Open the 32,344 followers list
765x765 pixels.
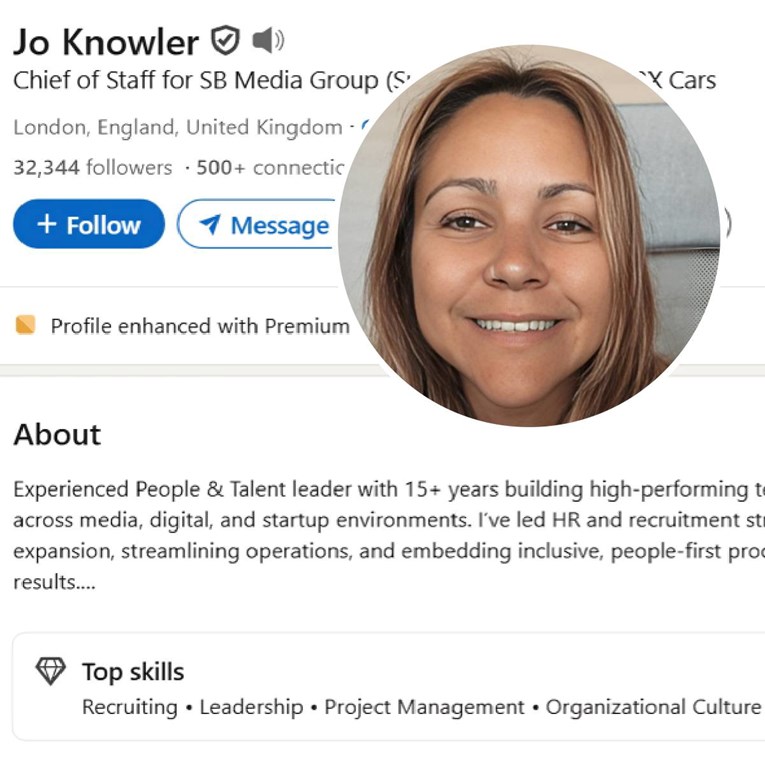[x=93, y=168]
